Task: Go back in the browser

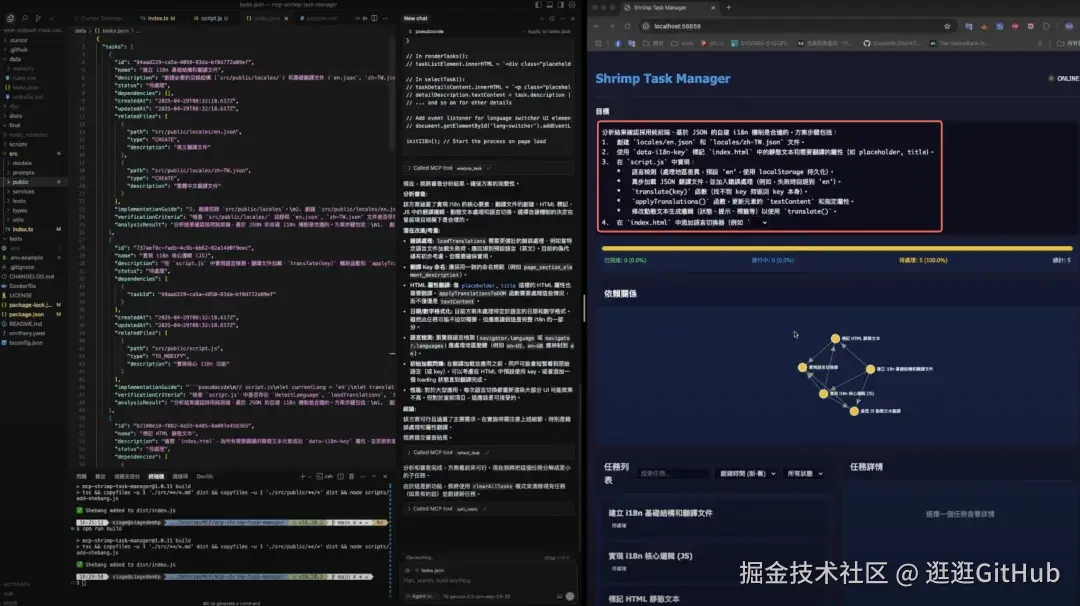Action: [x=596, y=26]
